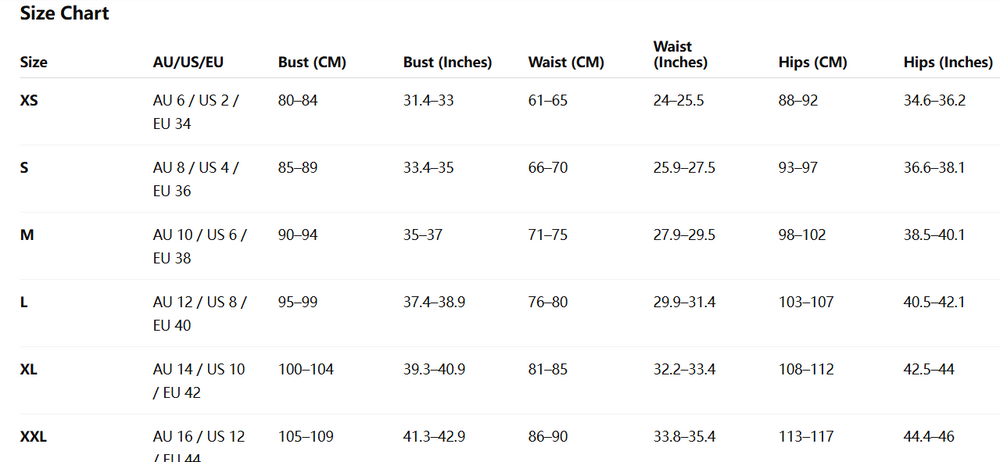This screenshot has height=462, width=1000.
Task: Click the XXL size row label
Action: click(x=34, y=436)
